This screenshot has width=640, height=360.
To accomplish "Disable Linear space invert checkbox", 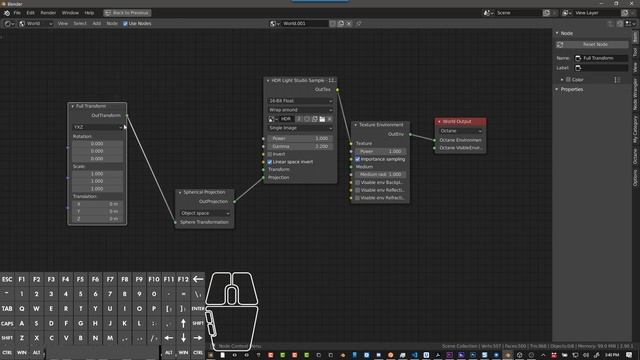I will click(x=269, y=162).
